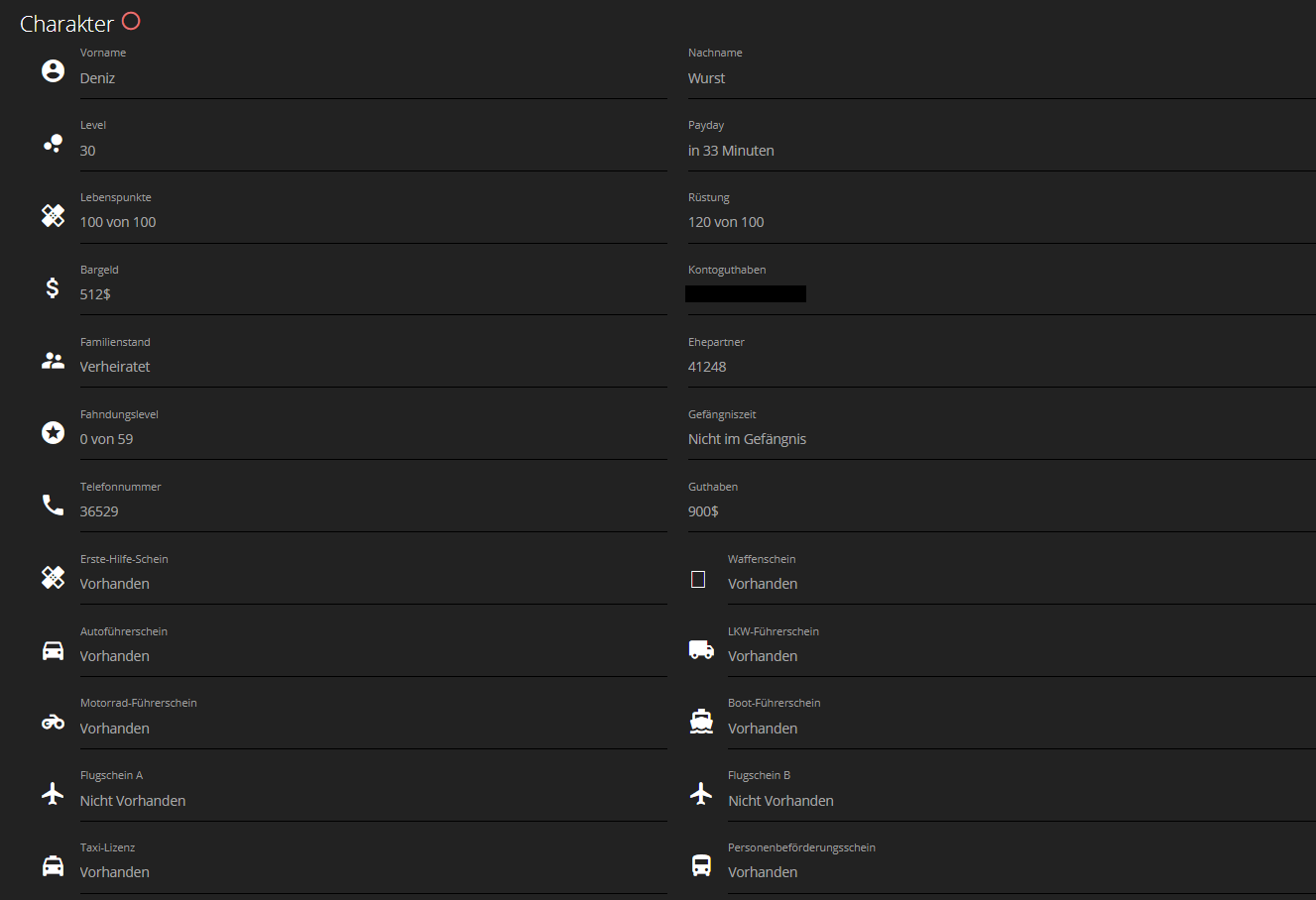1316x900 pixels.
Task: Click the car icon beside Autoführerschein
Action: 53,650
